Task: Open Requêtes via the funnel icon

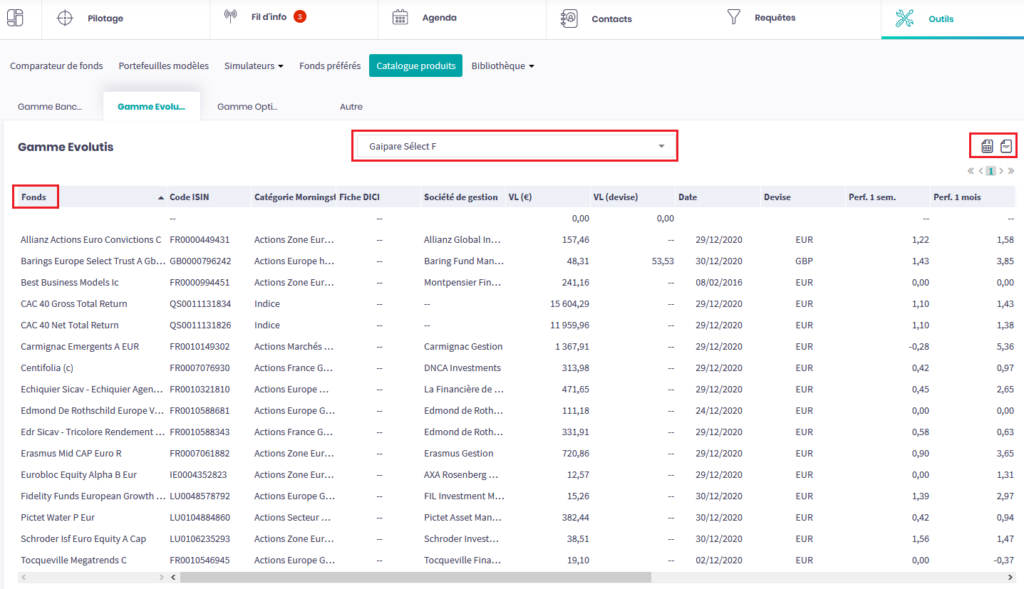Action: [734, 17]
